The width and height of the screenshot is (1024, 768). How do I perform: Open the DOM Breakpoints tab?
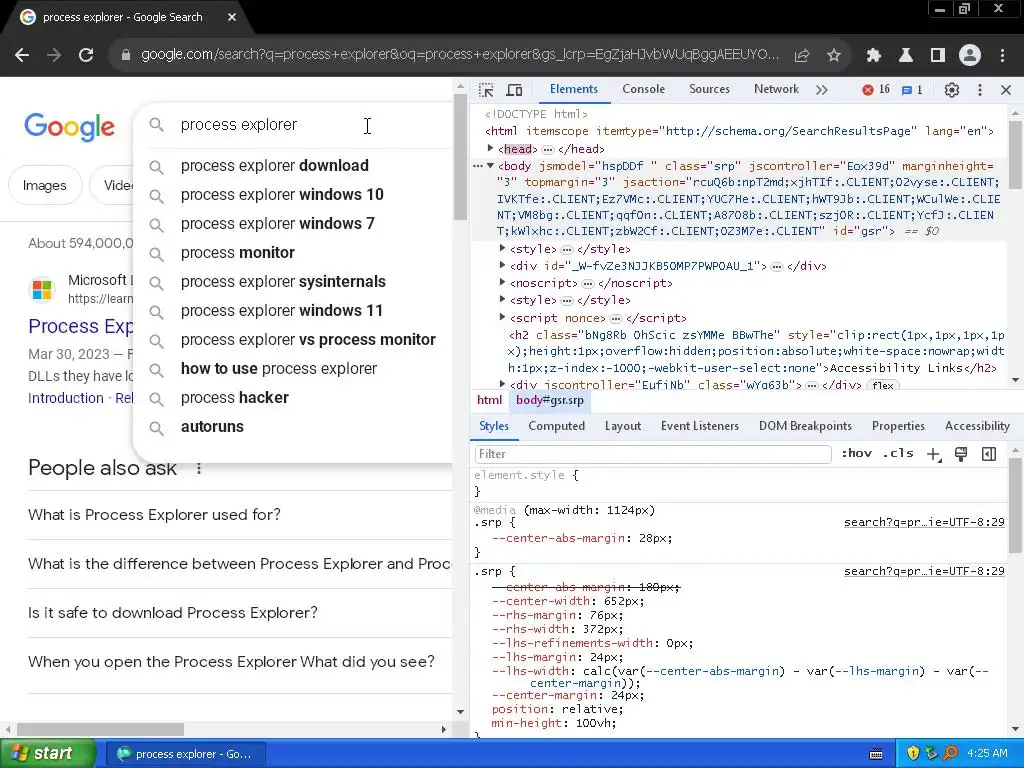coord(805,426)
